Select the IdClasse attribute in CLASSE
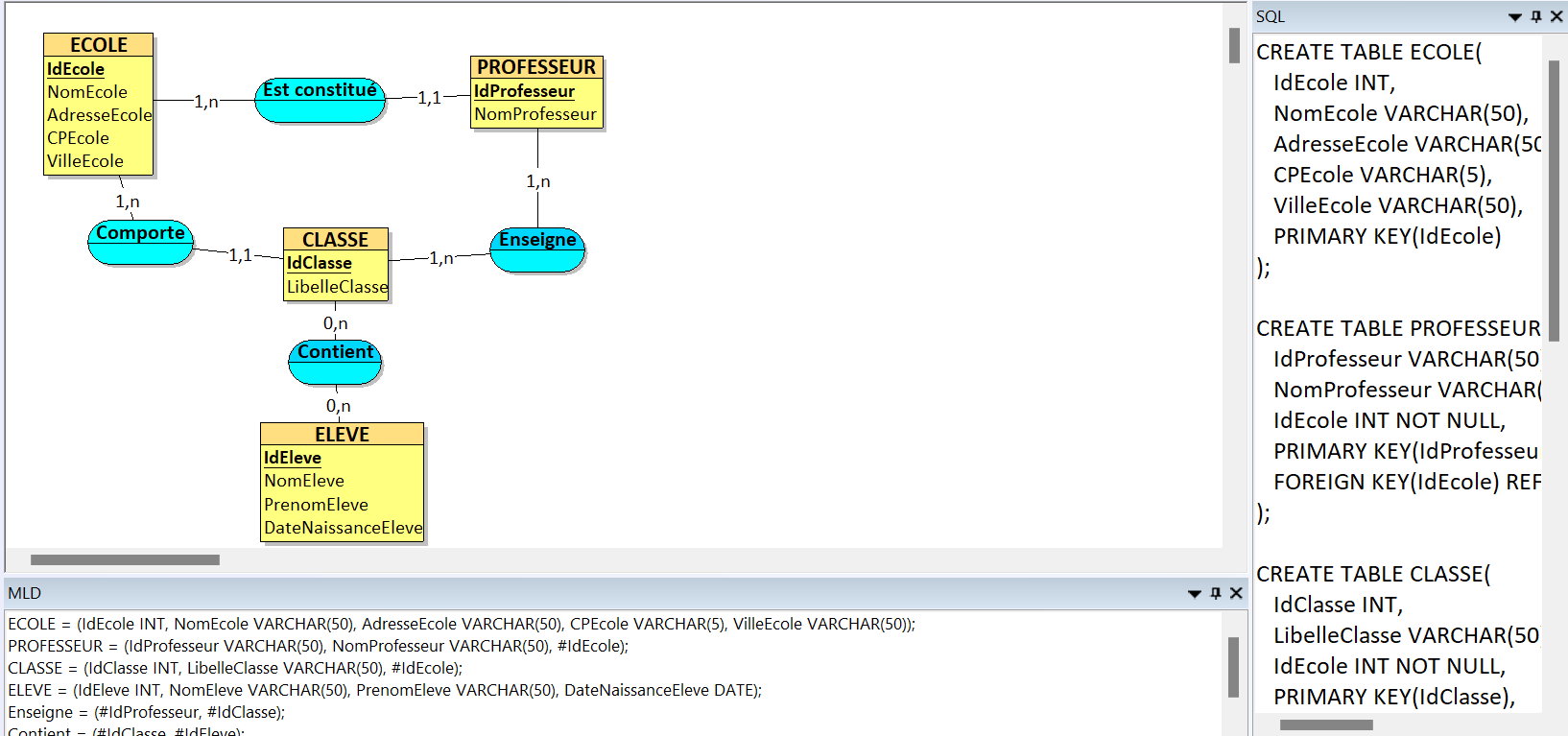Image resolution: width=1568 pixels, height=736 pixels. pyautogui.click(x=320, y=263)
